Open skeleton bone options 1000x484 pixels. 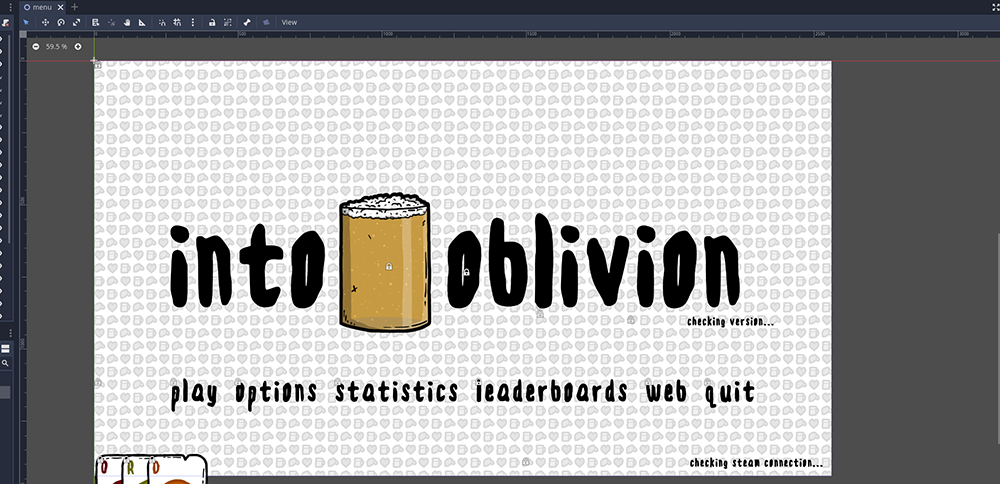(x=247, y=22)
